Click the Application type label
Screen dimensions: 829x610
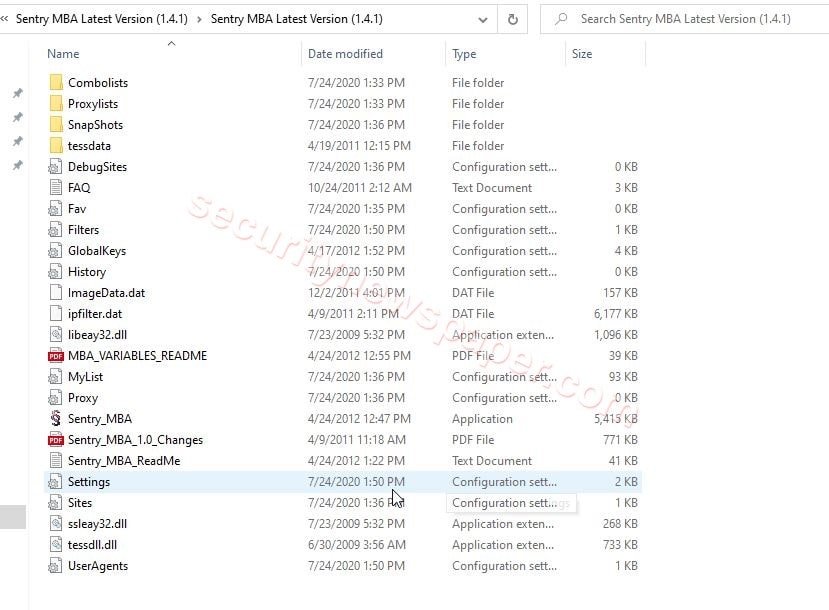pyautogui.click(x=482, y=419)
